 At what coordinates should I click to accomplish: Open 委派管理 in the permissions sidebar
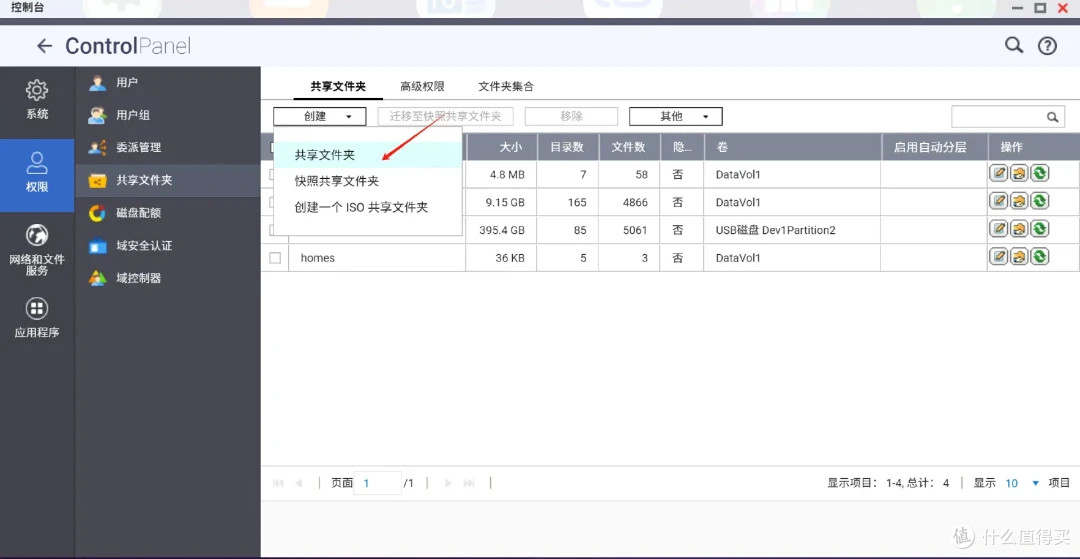[167, 147]
